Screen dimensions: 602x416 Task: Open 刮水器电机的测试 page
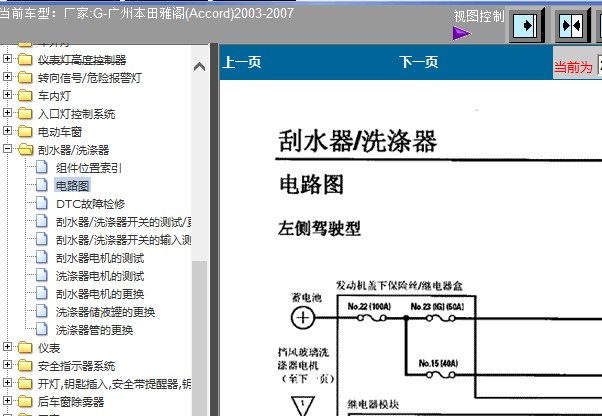(x=100, y=258)
